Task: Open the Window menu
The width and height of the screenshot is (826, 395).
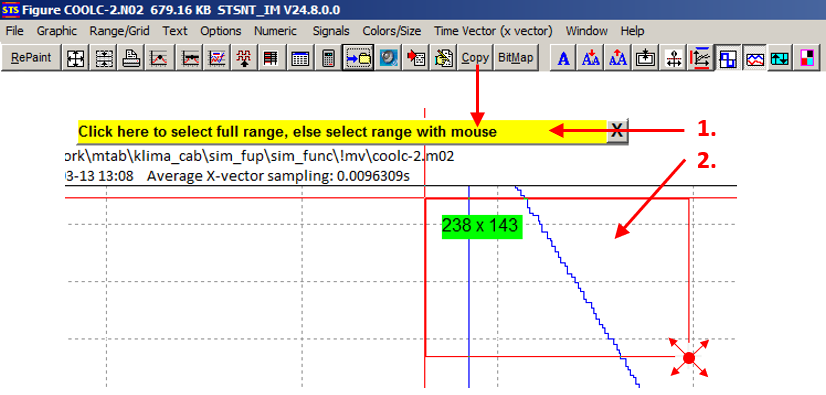Action: pos(586,31)
